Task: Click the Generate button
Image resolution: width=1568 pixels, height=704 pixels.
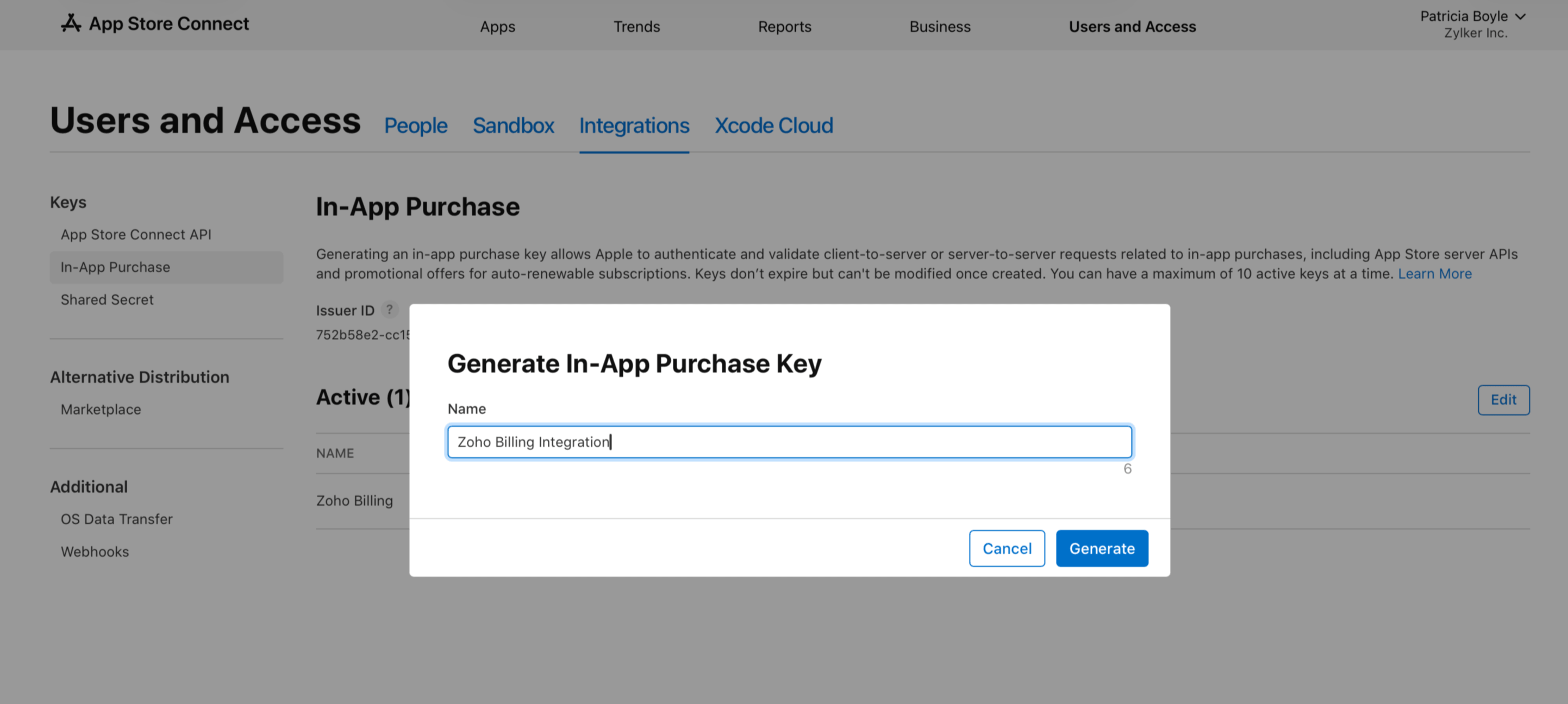Action: 1101,548
